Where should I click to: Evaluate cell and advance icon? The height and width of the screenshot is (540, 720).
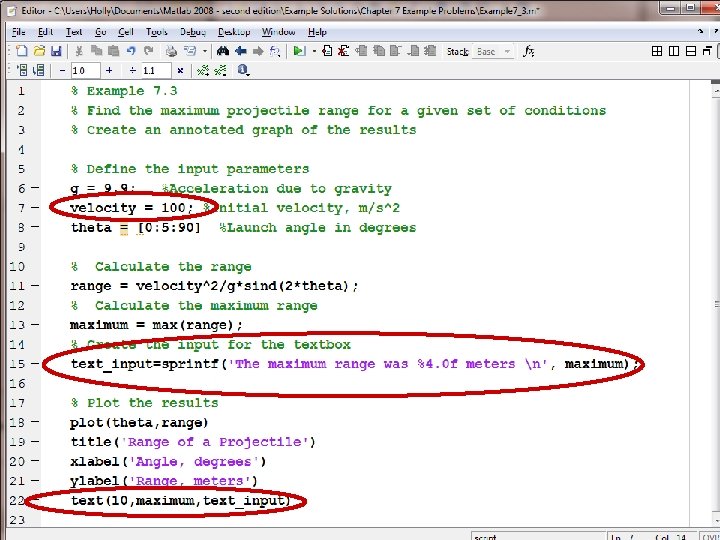[x=220, y=70]
